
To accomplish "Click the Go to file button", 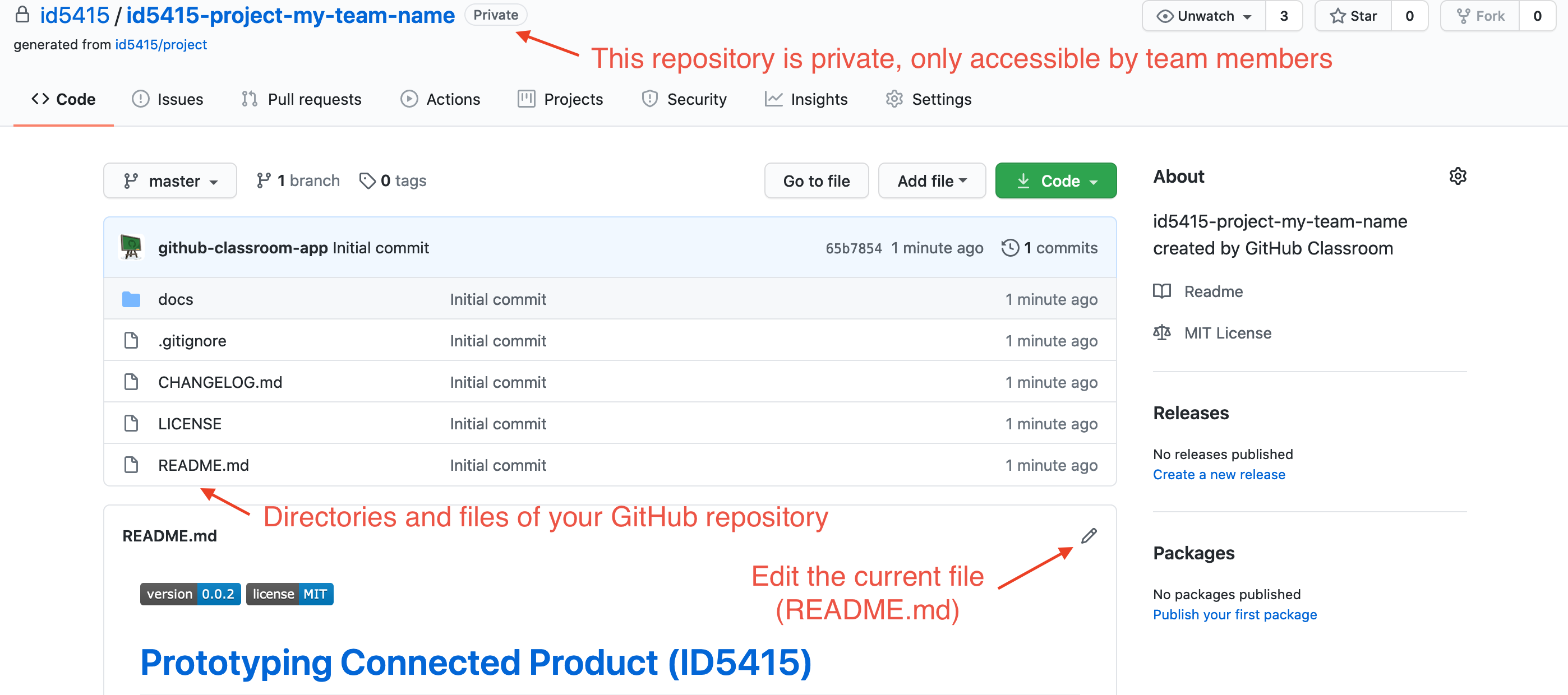I will coord(818,180).
